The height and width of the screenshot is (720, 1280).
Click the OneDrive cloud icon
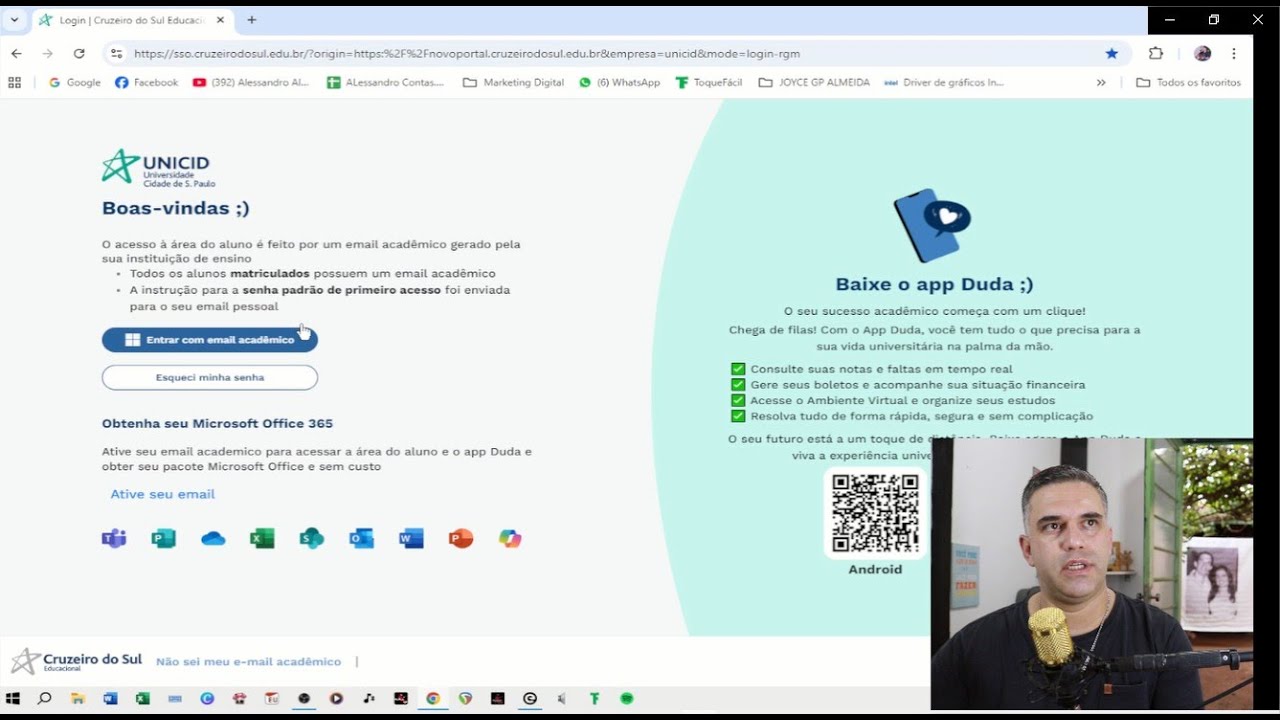click(x=213, y=539)
